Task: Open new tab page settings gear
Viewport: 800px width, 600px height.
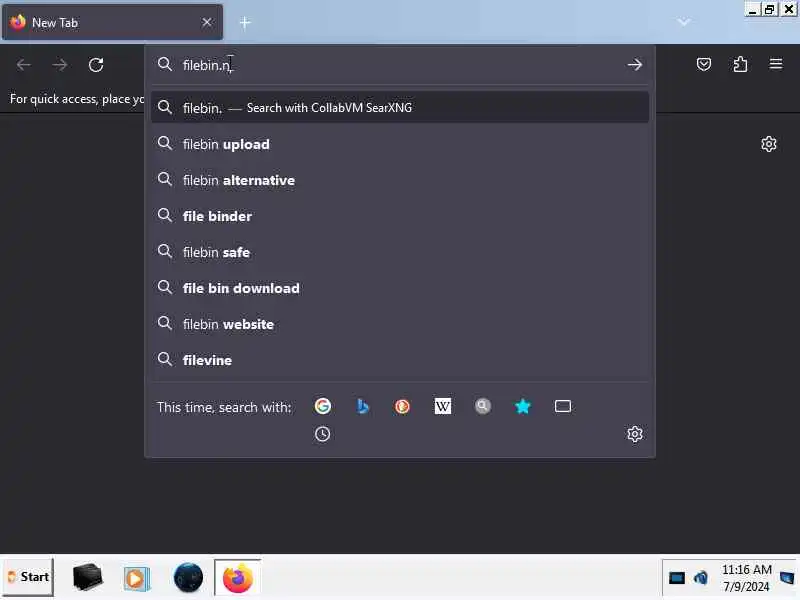Action: pos(768,144)
